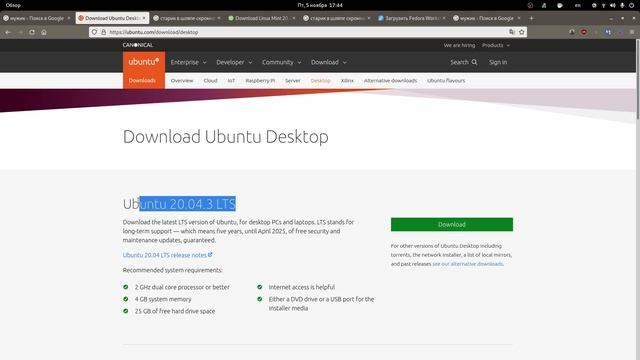Viewport: 640px width, 360px height.
Task: Open the browser application menu
Action: (632, 32)
